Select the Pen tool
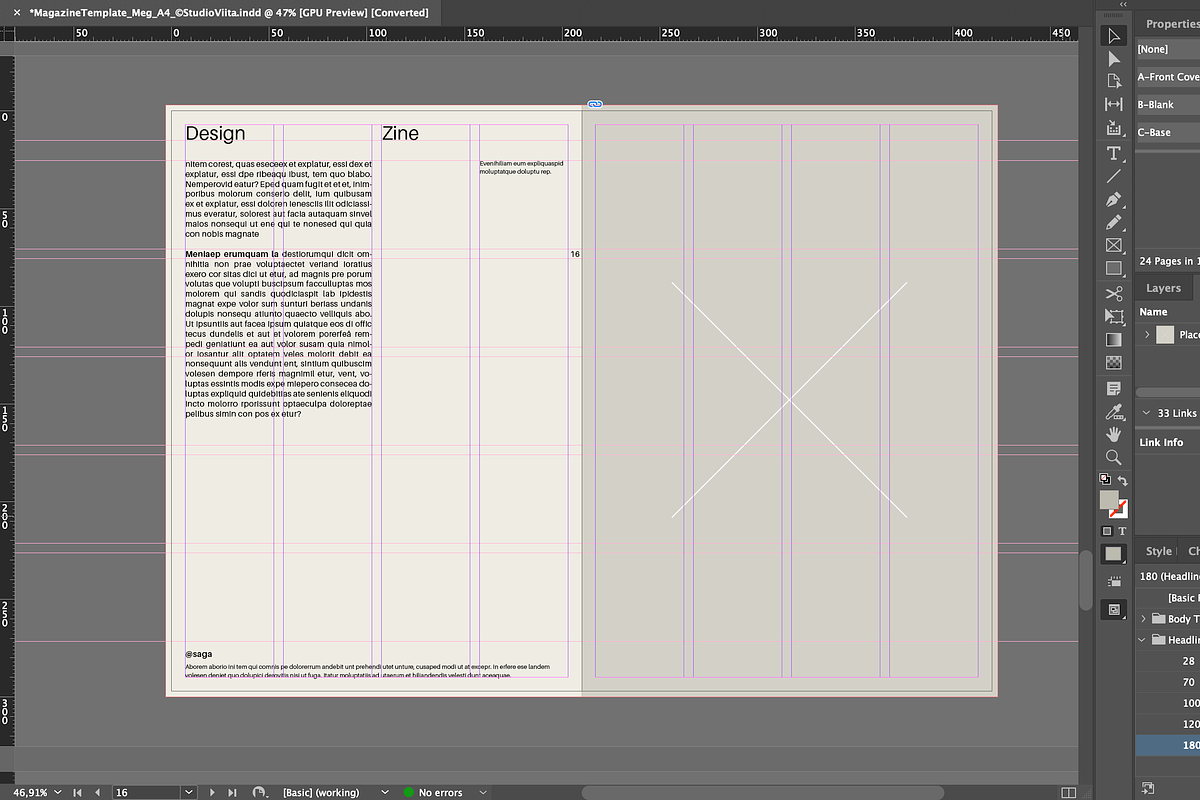1200x800 pixels. [x=1113, y=199]
